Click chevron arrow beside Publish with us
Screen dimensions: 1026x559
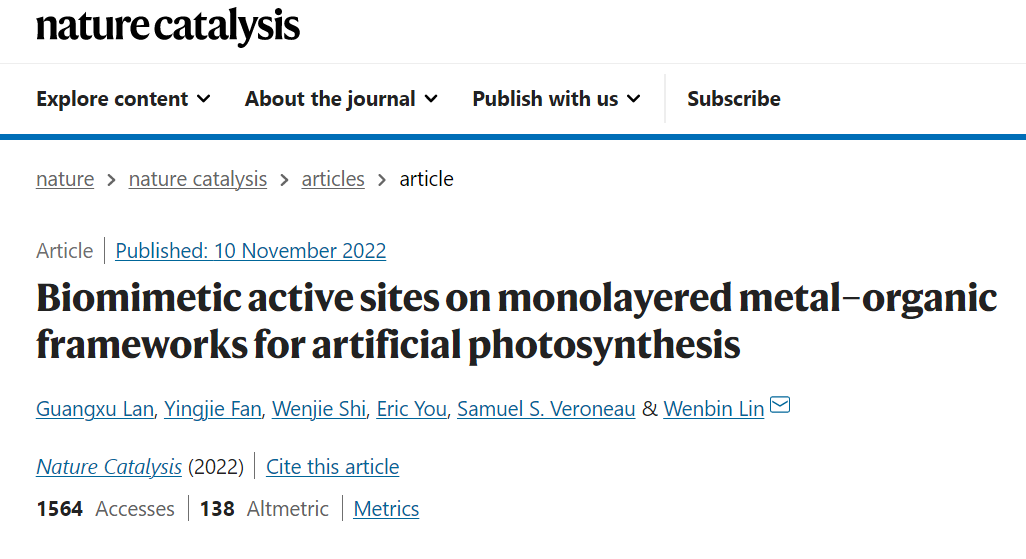[x=633, y=99]
